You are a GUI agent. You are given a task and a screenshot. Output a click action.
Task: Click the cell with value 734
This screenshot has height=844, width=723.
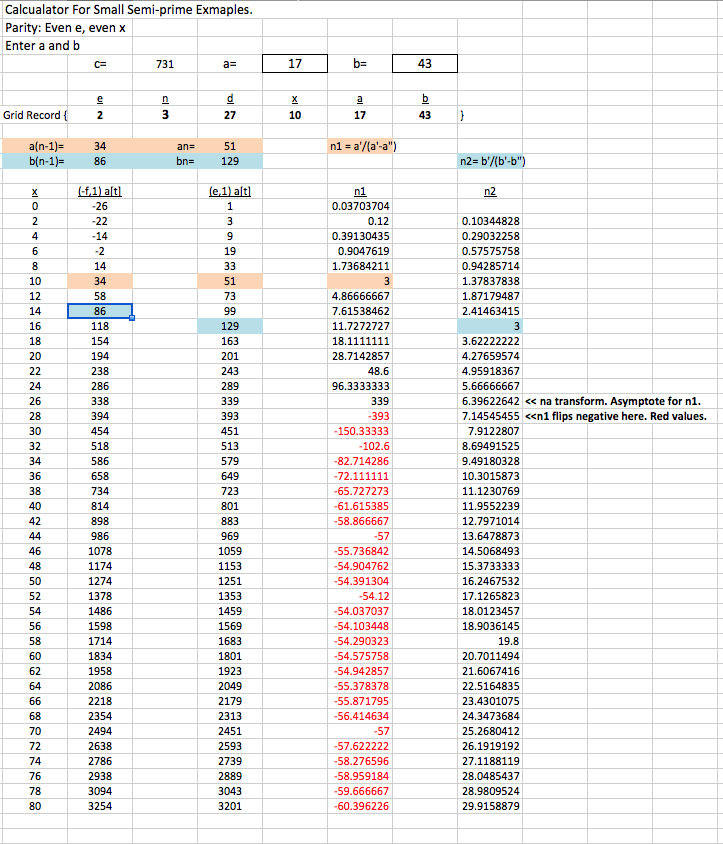[100, 491]
